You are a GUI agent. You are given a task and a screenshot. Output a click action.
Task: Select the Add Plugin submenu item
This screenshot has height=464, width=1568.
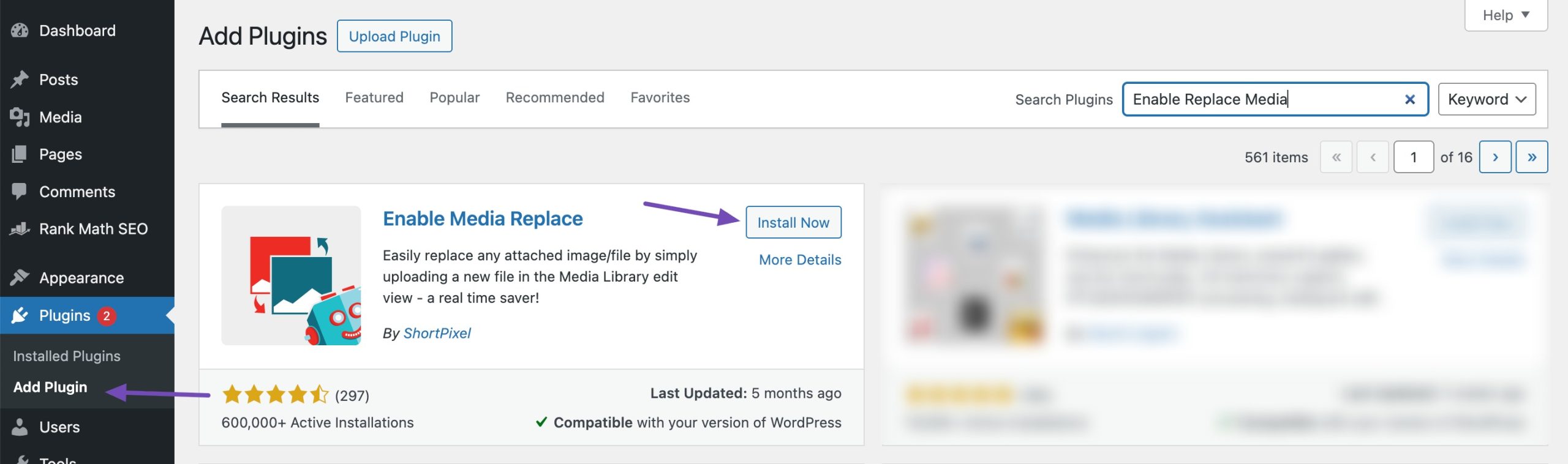click(50, 387)
